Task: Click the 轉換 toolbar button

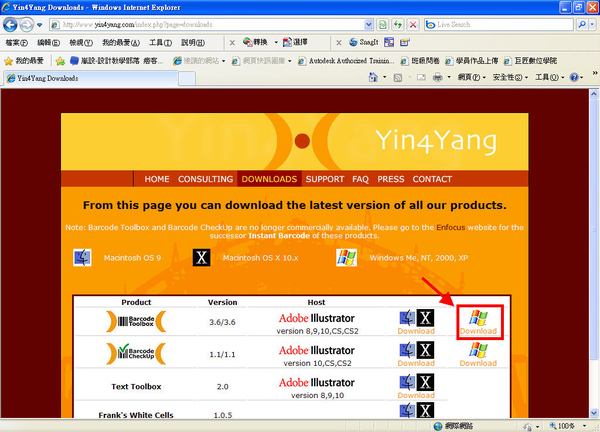Action: pyautogui.click(x=255, y=42)
